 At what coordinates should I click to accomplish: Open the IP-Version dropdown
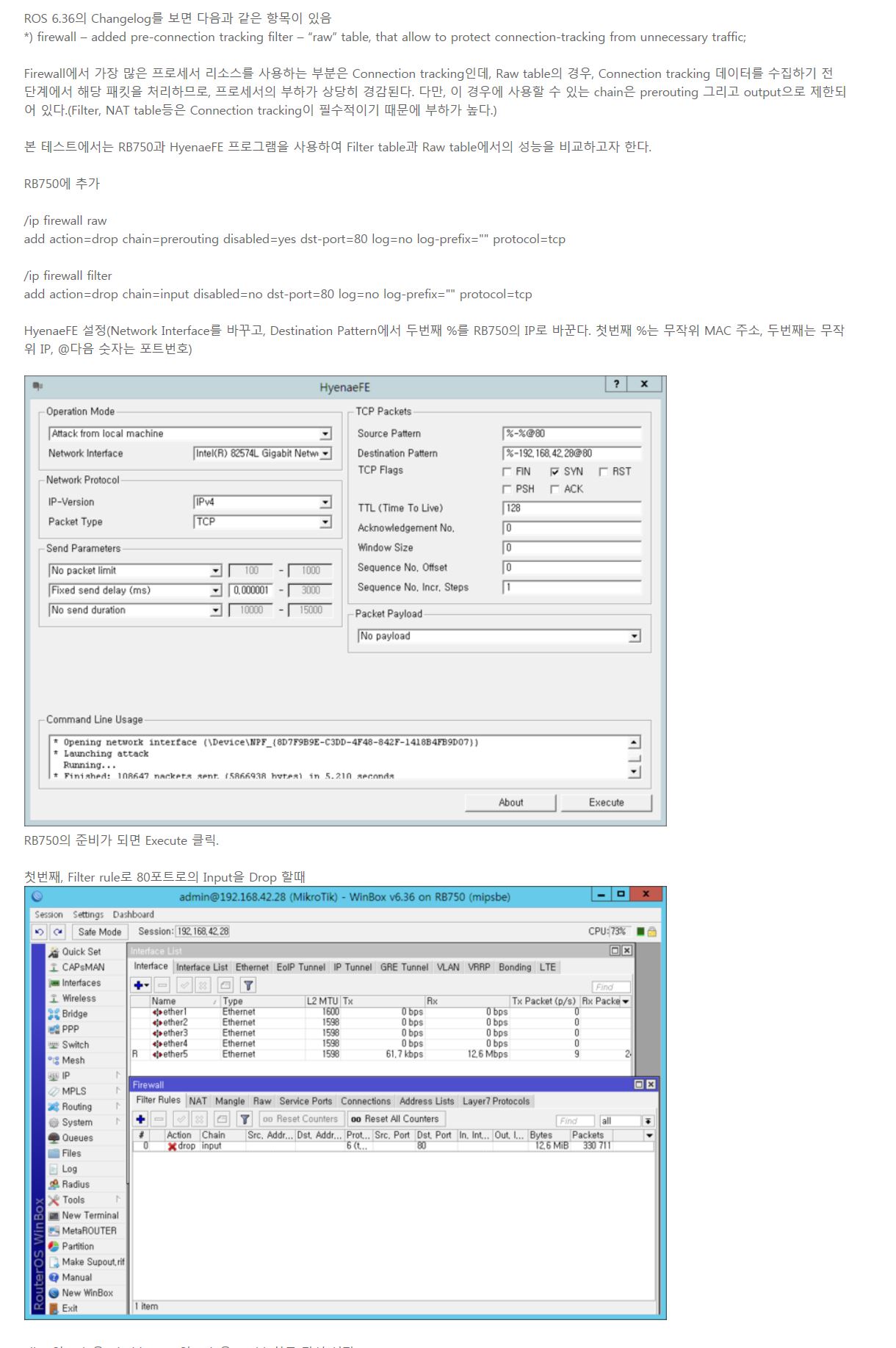pyautogui.click(x=325, y=502)
